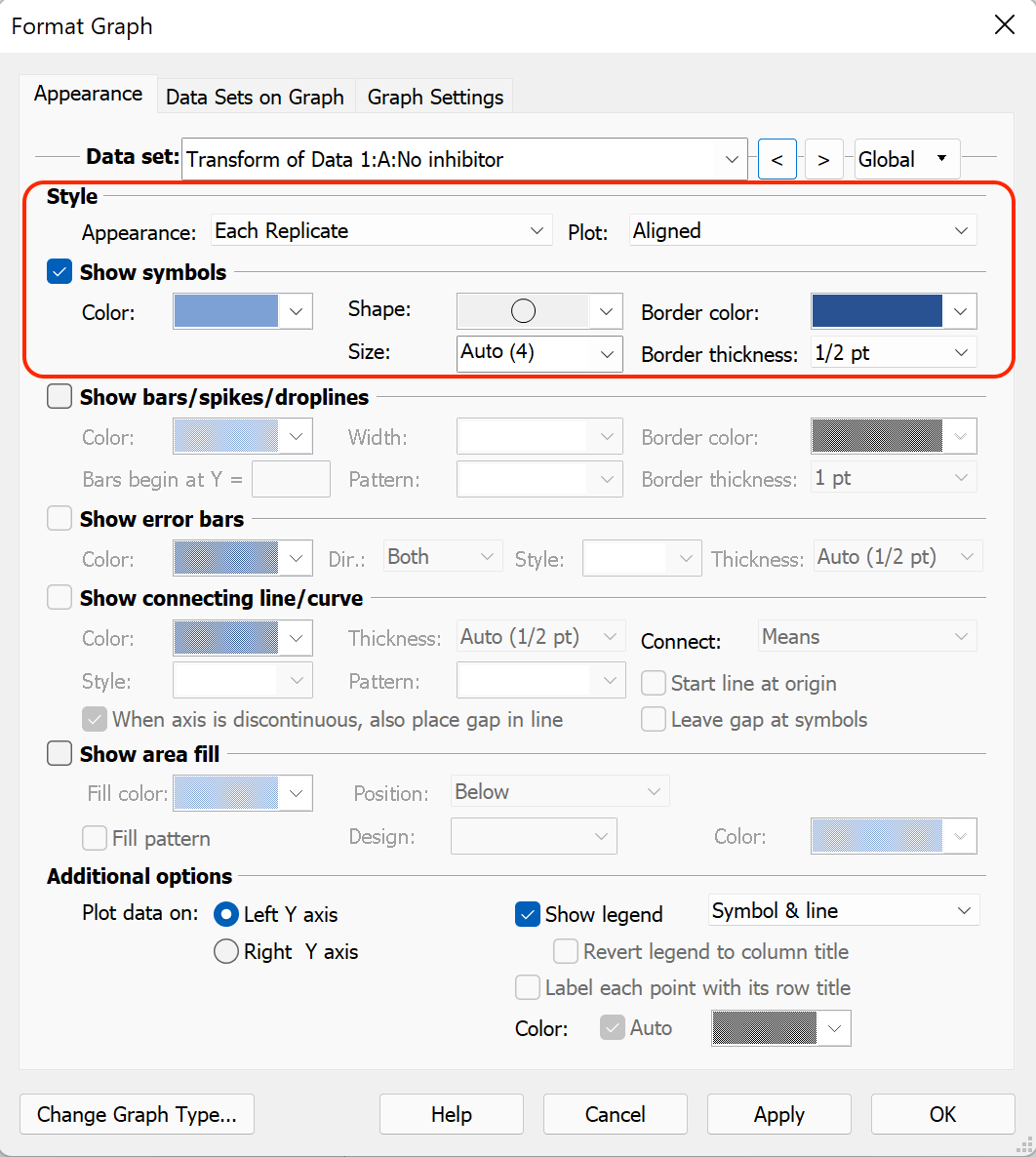Switch to the Data Sets on Graph tab
The height and width of the screenshot is (1157, 1036).
[x=254, y=96]
